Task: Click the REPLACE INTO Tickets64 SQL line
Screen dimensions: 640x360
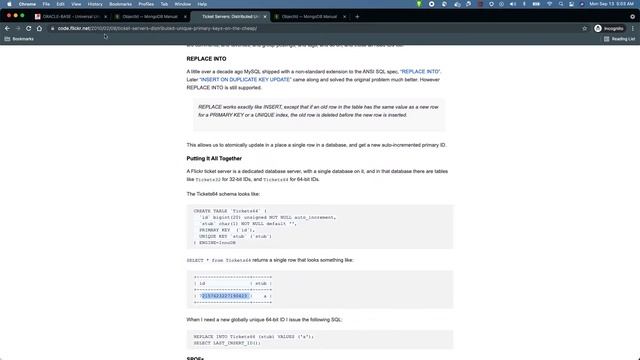Action: (x=253, y=337)
